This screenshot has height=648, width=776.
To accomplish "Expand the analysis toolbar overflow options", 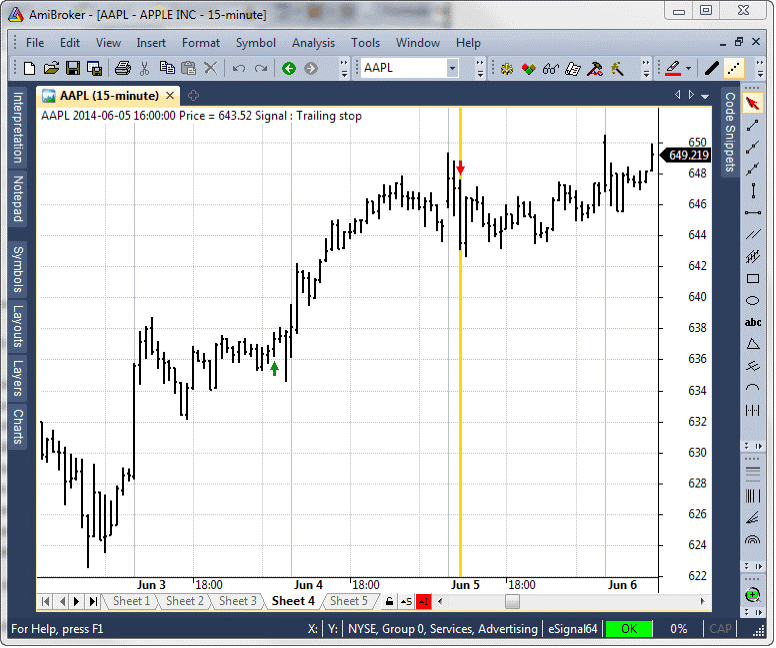I will [646, 68].
